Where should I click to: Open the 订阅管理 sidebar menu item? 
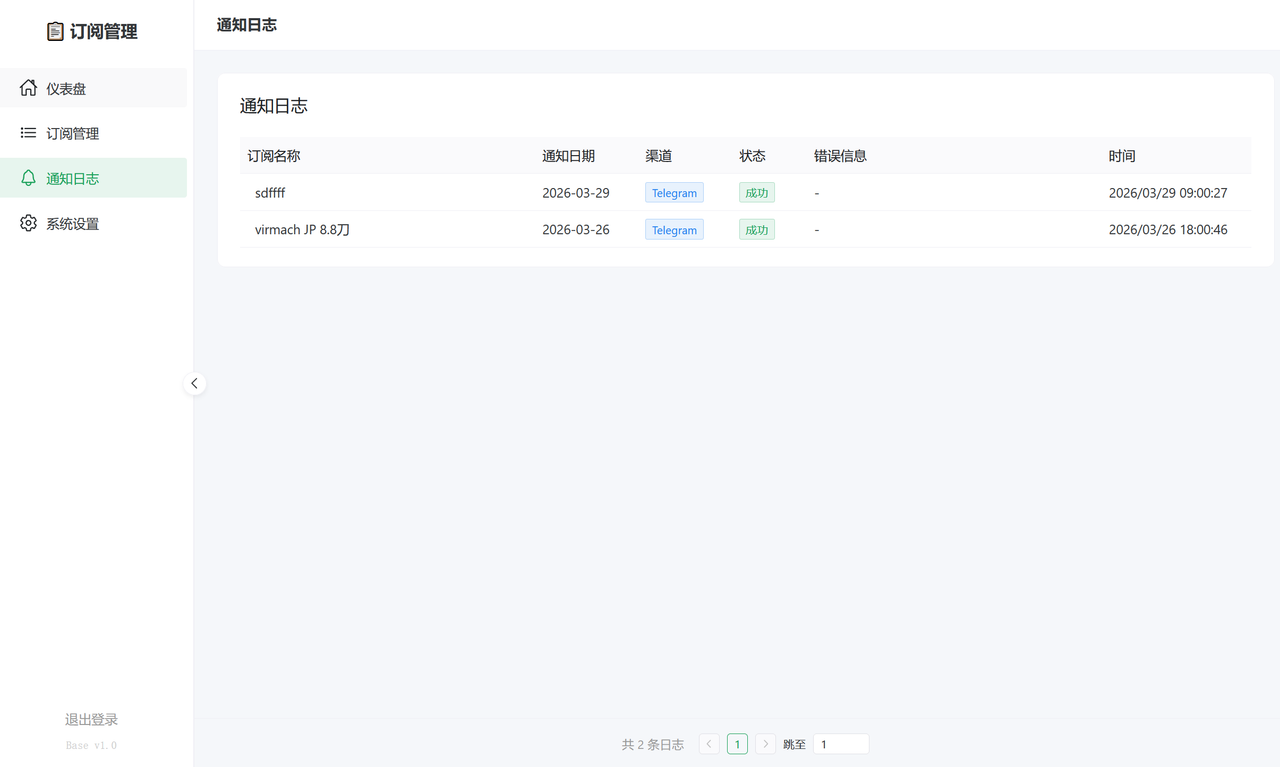(93, 133)
